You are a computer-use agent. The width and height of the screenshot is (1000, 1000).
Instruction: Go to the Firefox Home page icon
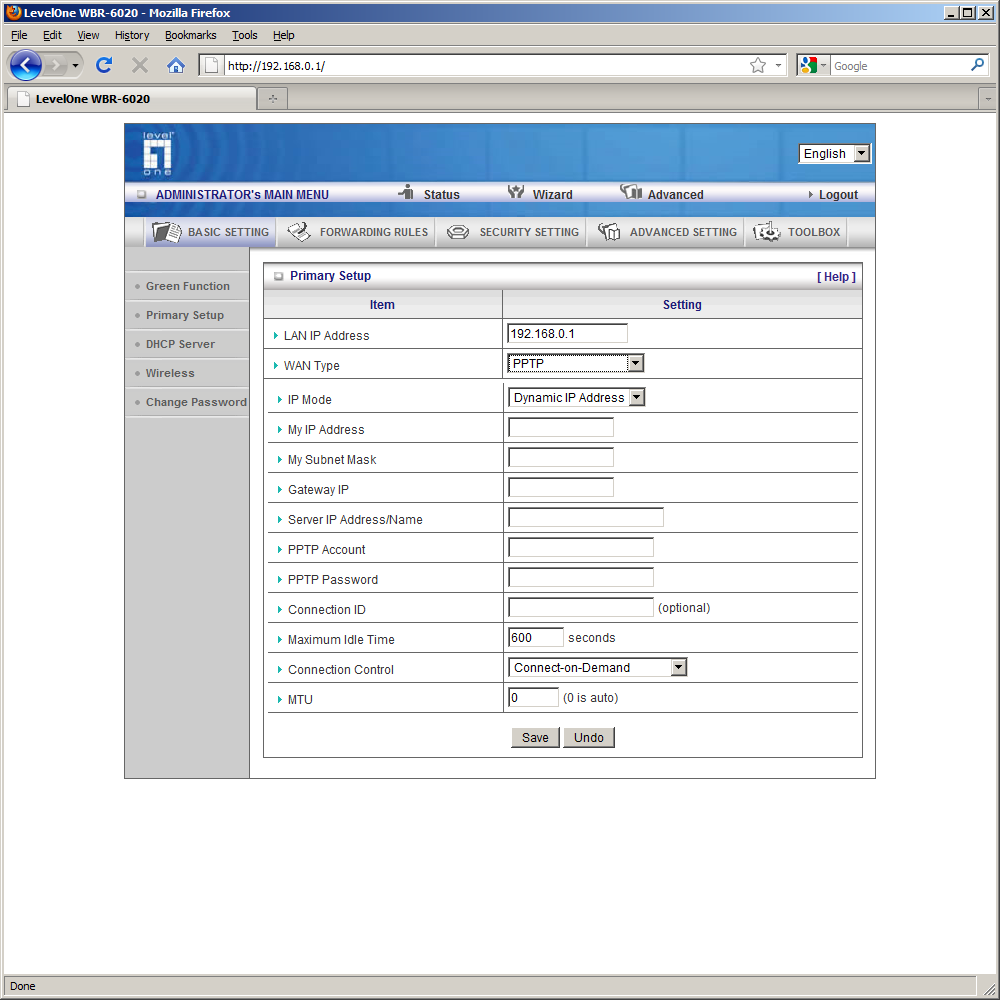pyautogui.click(x=176, y=65)
